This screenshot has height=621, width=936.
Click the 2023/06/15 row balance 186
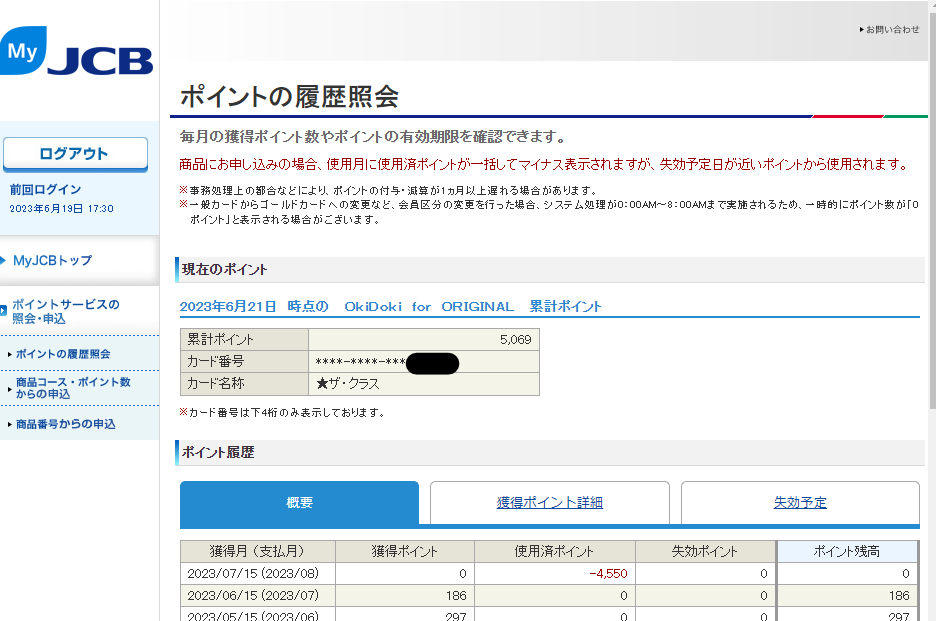(x=898, y=596)
